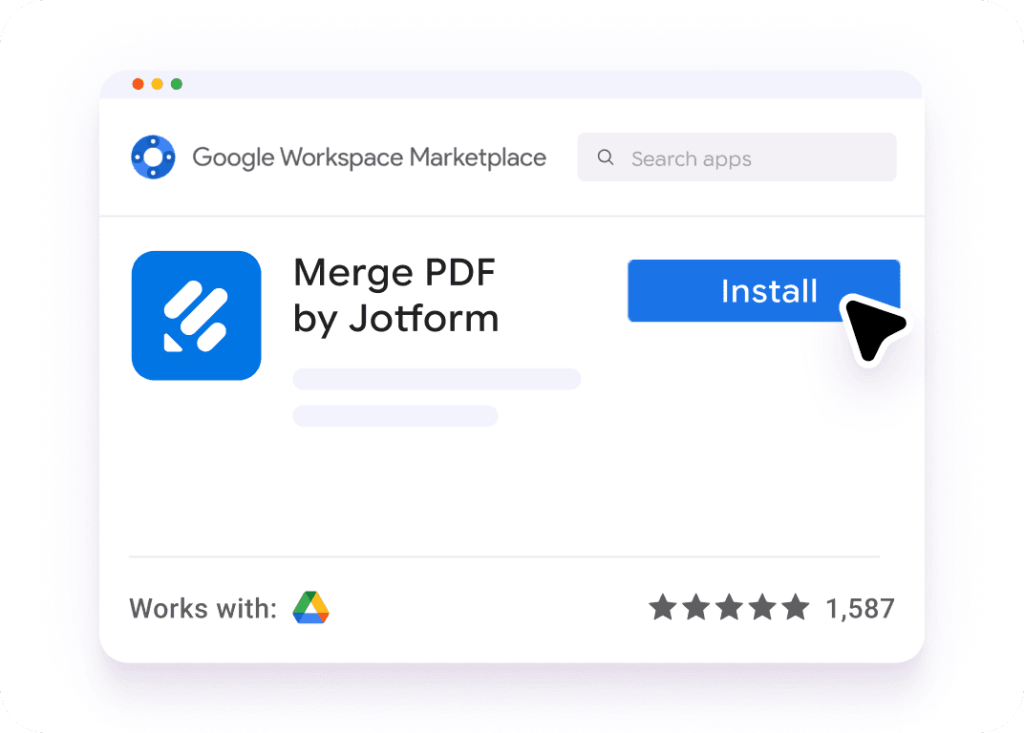Image resolution: width=1024 pixels, height=733 pixels.
Task: Open the 1,587 ratings count
Action: [859, 608]
